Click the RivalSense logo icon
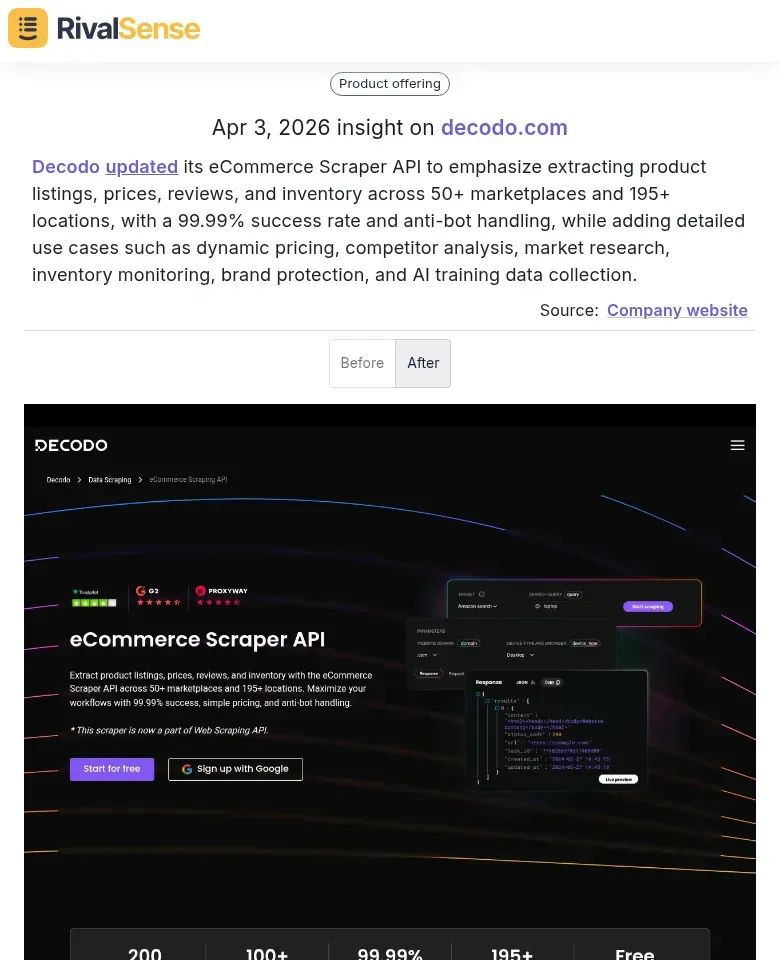780x960 pixels. pyautogui.click(x=27, y=28)
